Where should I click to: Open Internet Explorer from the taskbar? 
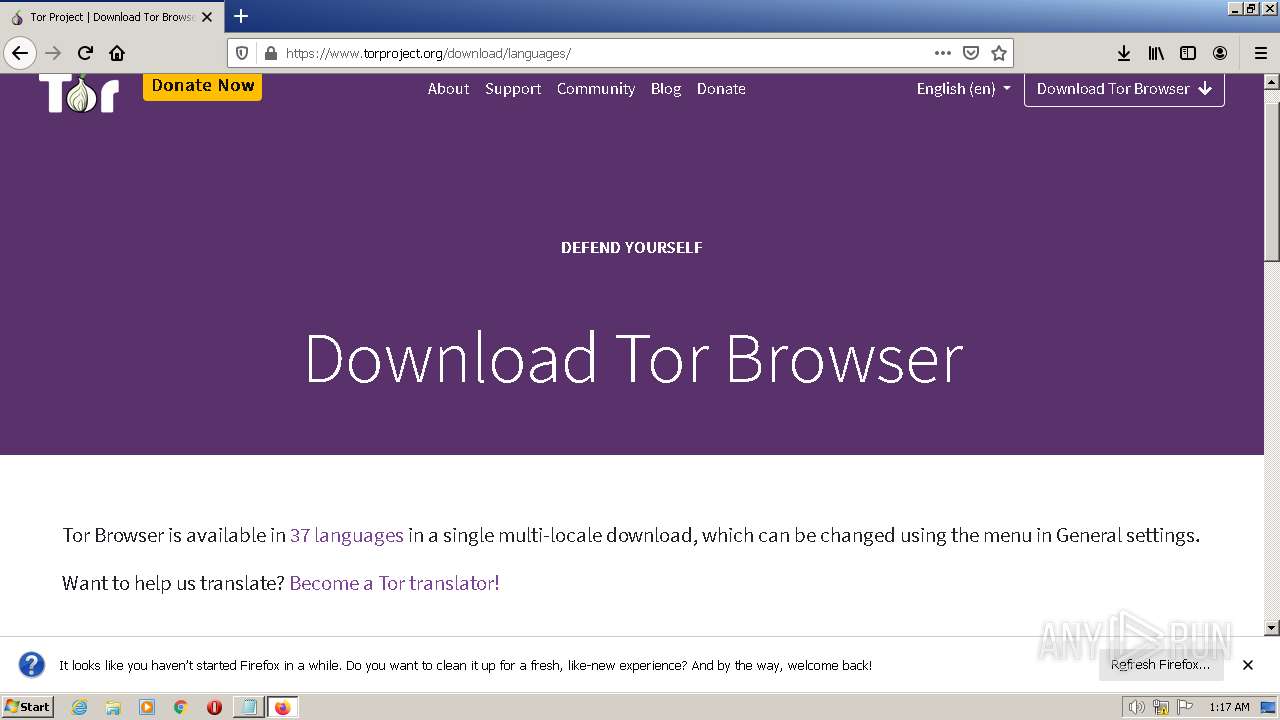(x=79, y=707)
